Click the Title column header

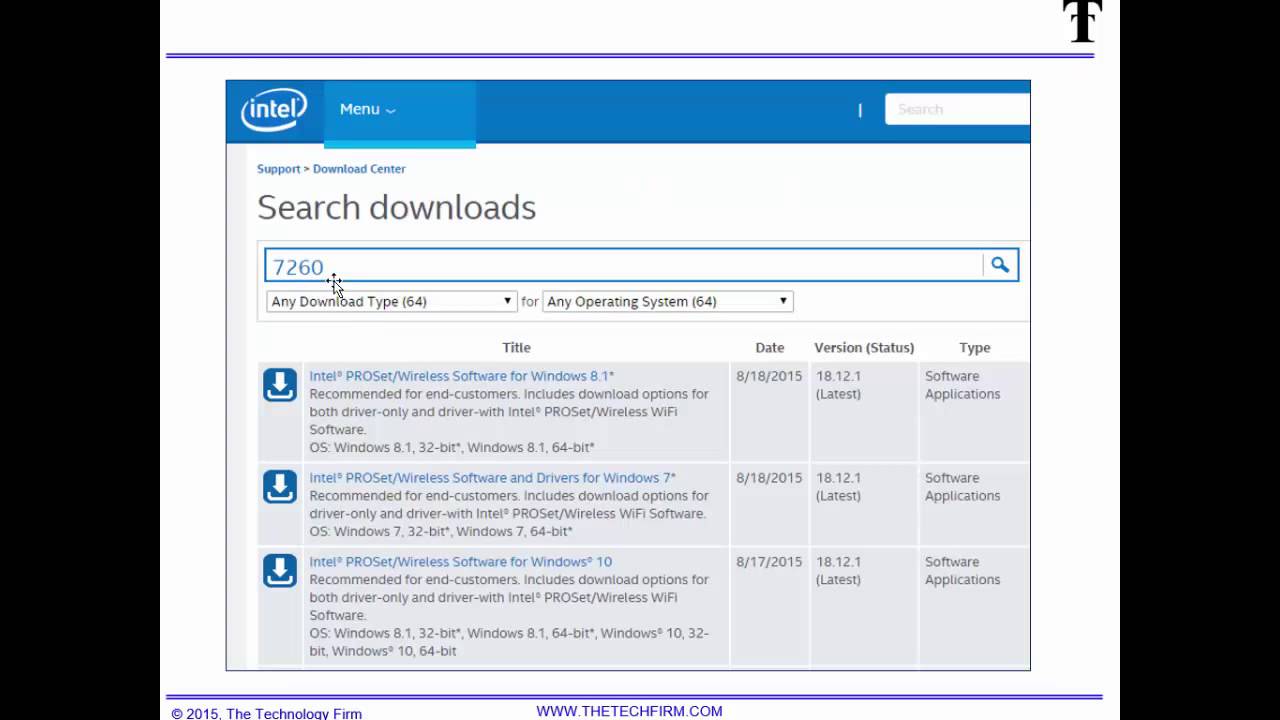(x=516, y=347)
